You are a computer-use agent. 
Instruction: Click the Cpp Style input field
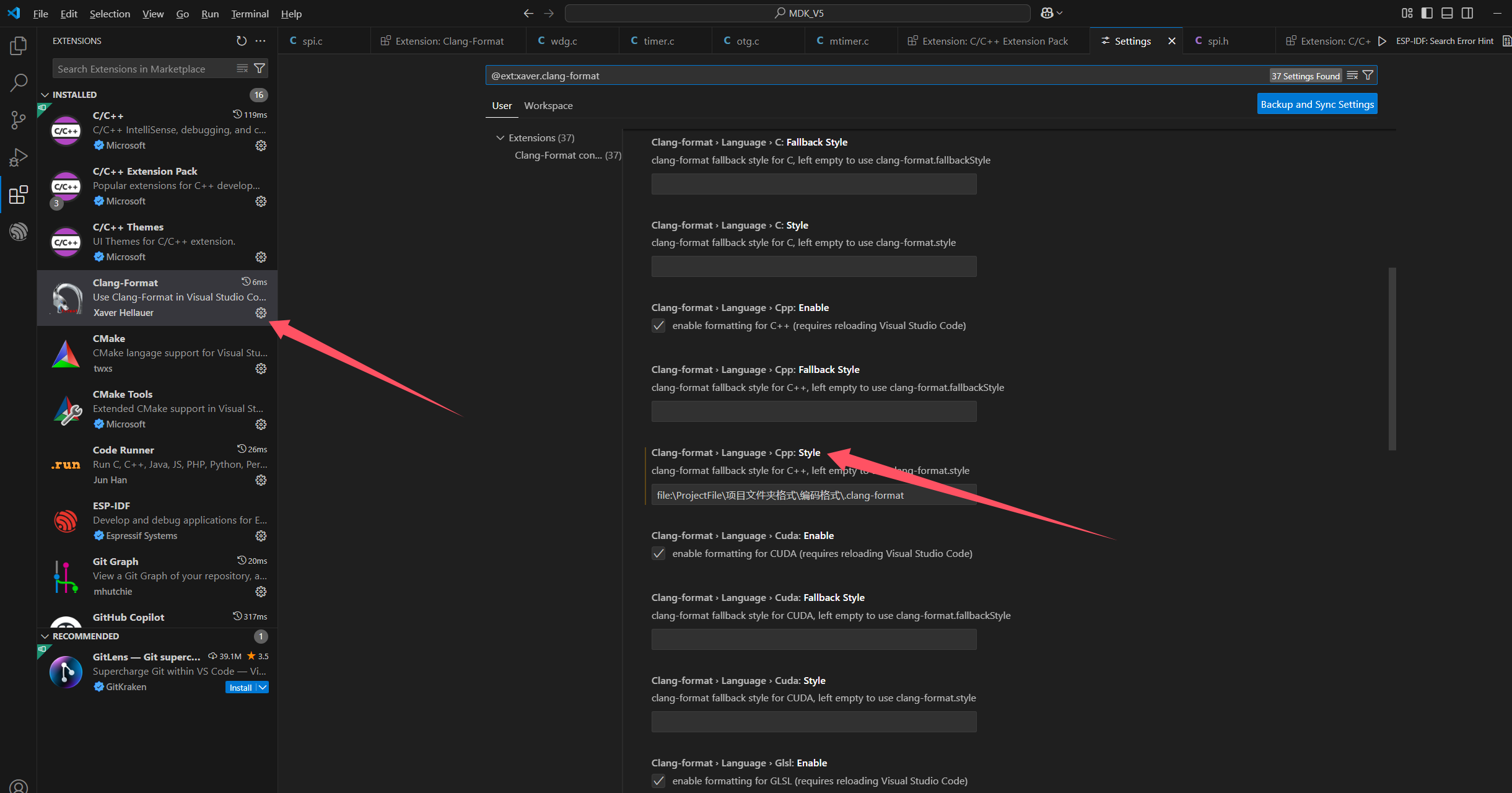coord(812,494)
